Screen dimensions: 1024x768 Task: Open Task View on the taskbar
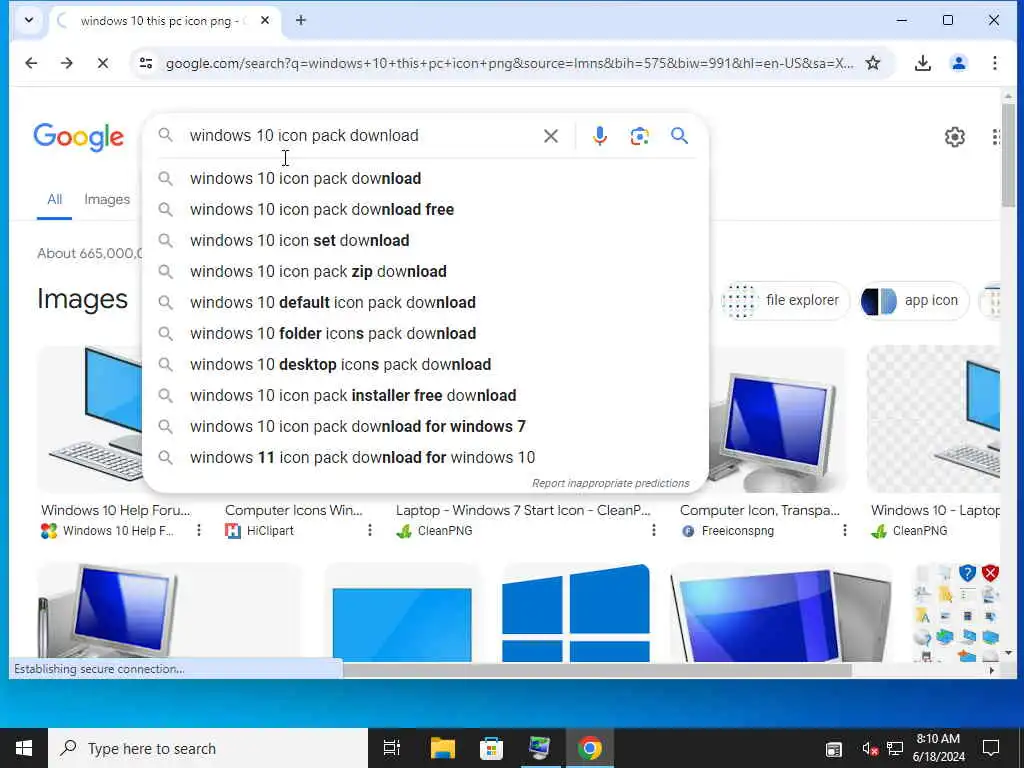(392, 748)
